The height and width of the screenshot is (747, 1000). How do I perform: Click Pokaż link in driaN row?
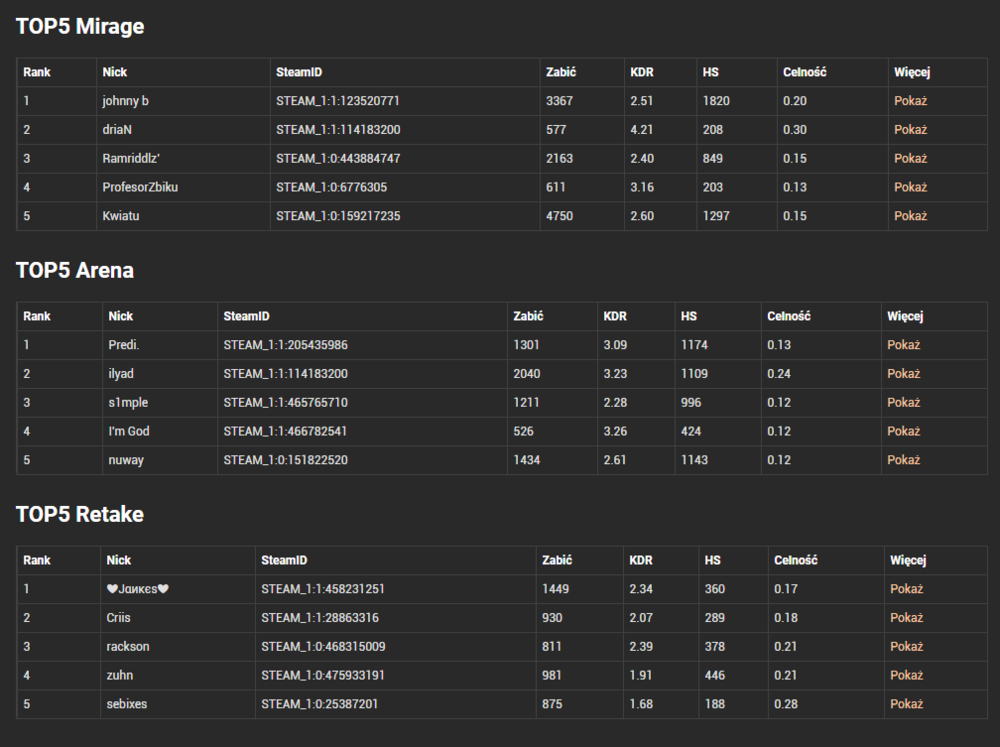(910, 129)
